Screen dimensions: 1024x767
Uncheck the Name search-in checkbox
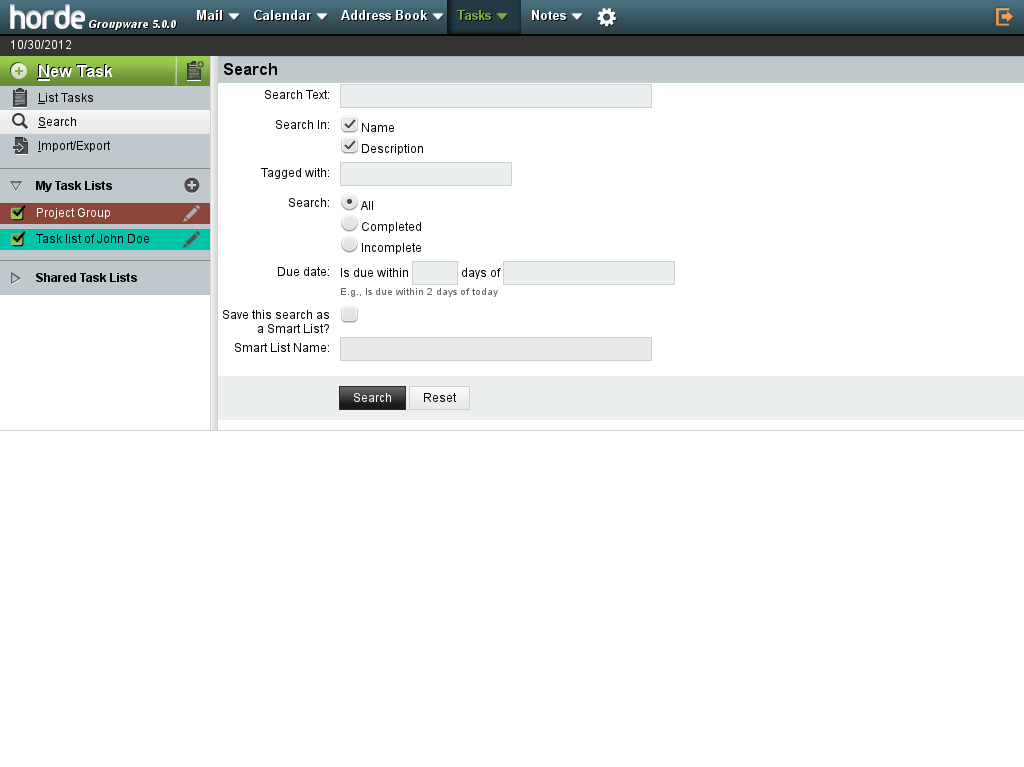(x=349, y=124)
